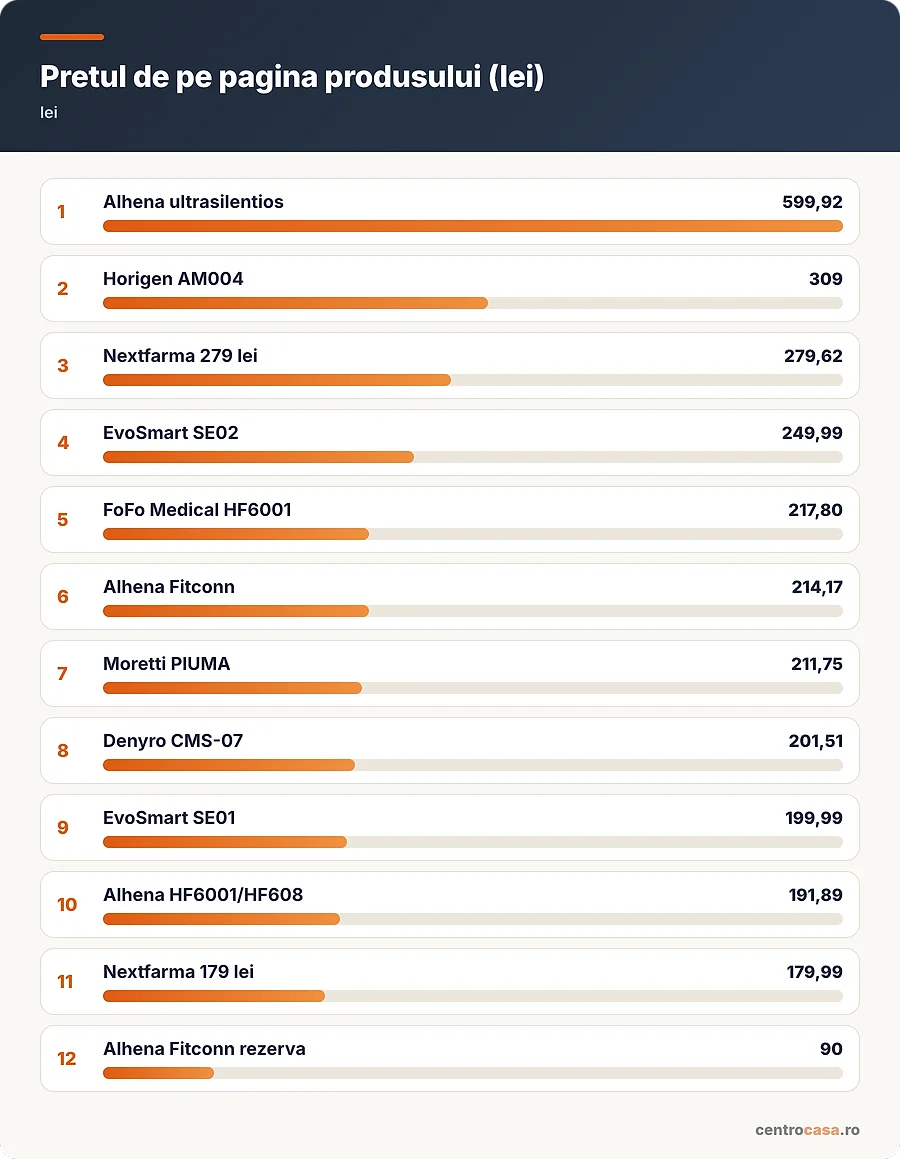Click the 249,99 price value
The width and height of the screenshot is (900, 1159).
pyautogui.click(x=812, y=433)
